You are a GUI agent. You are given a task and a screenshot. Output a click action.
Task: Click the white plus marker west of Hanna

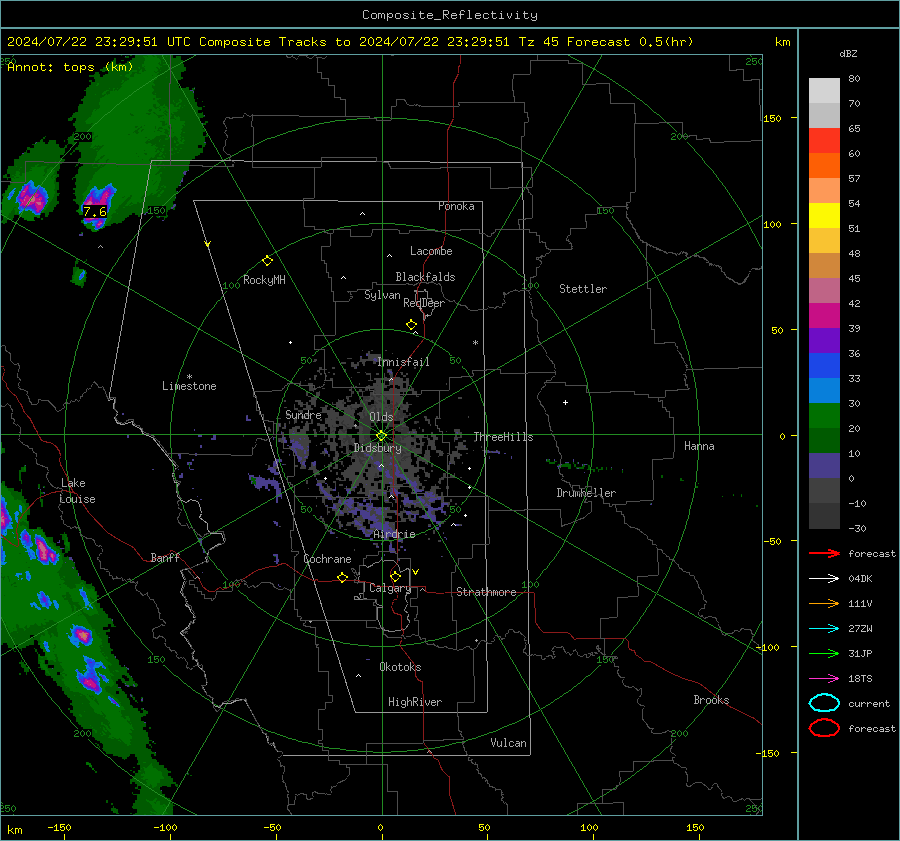coord(565,402)
